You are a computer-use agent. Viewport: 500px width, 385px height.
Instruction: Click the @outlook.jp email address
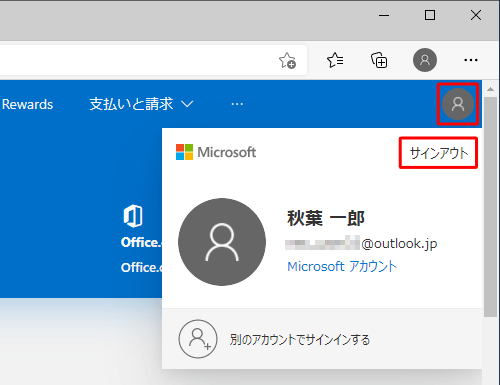click(x=361, y=244)
